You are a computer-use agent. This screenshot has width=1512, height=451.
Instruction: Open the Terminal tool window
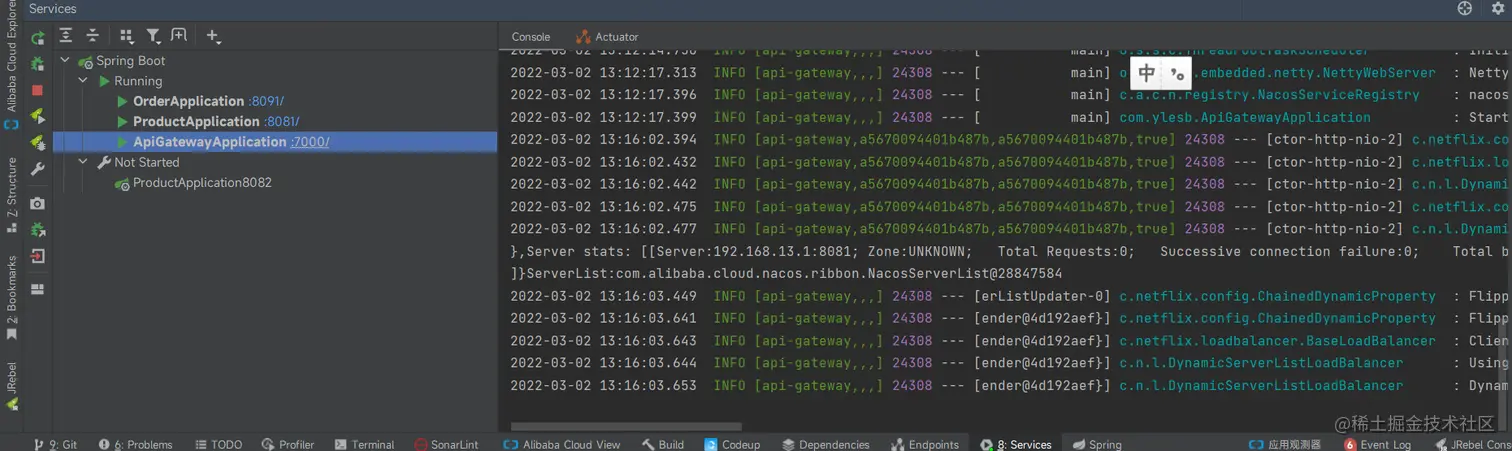364,444
